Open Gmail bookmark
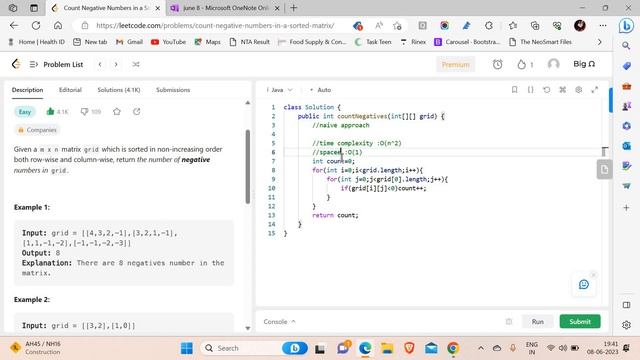640x360 pixels. pos(129,42)
